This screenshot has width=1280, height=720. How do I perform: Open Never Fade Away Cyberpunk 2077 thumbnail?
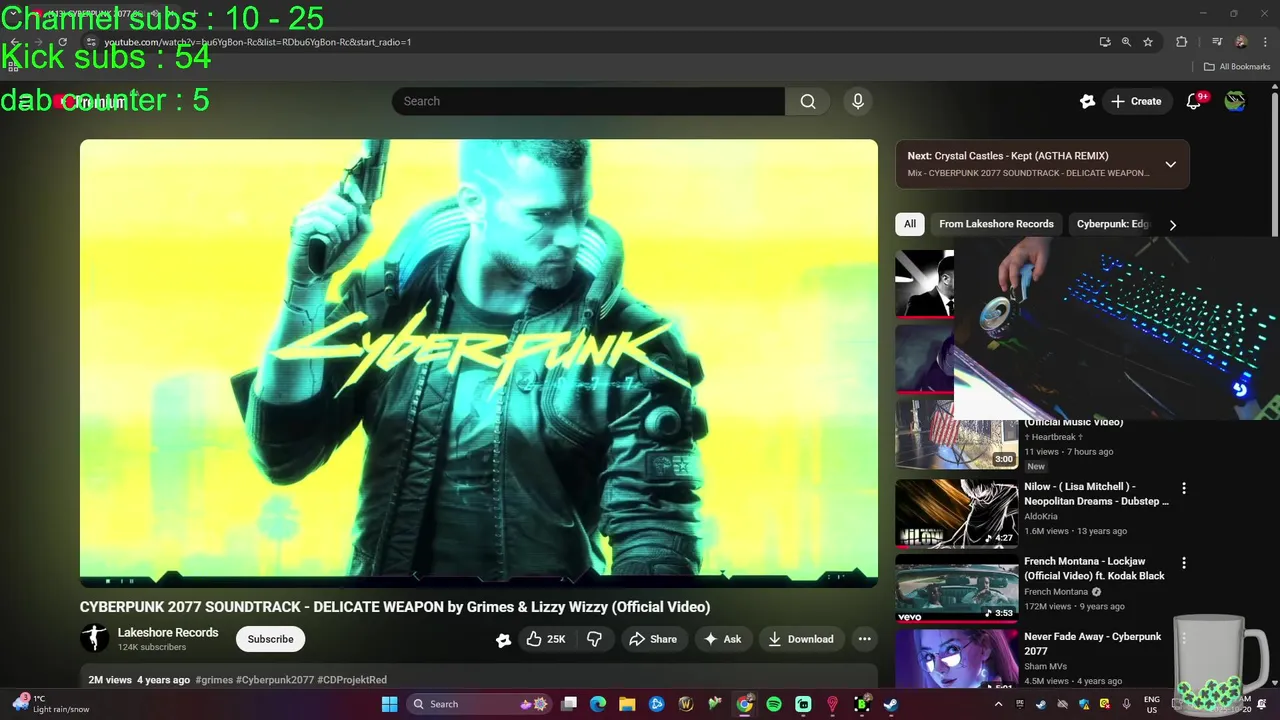tap(956, 659)
